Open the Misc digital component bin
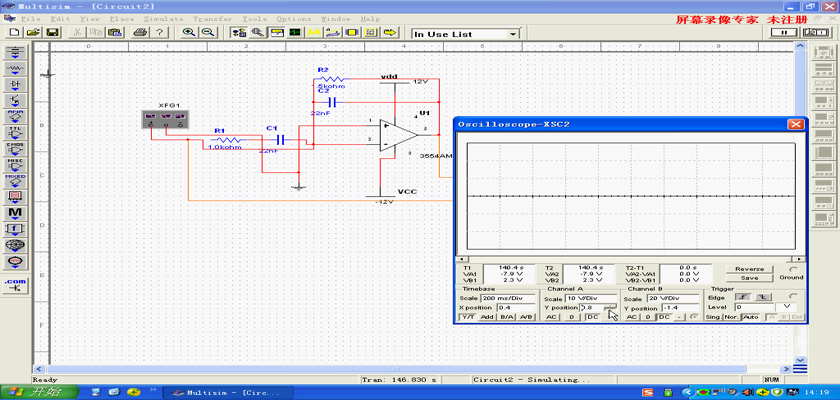 click(x=16, y=165)
